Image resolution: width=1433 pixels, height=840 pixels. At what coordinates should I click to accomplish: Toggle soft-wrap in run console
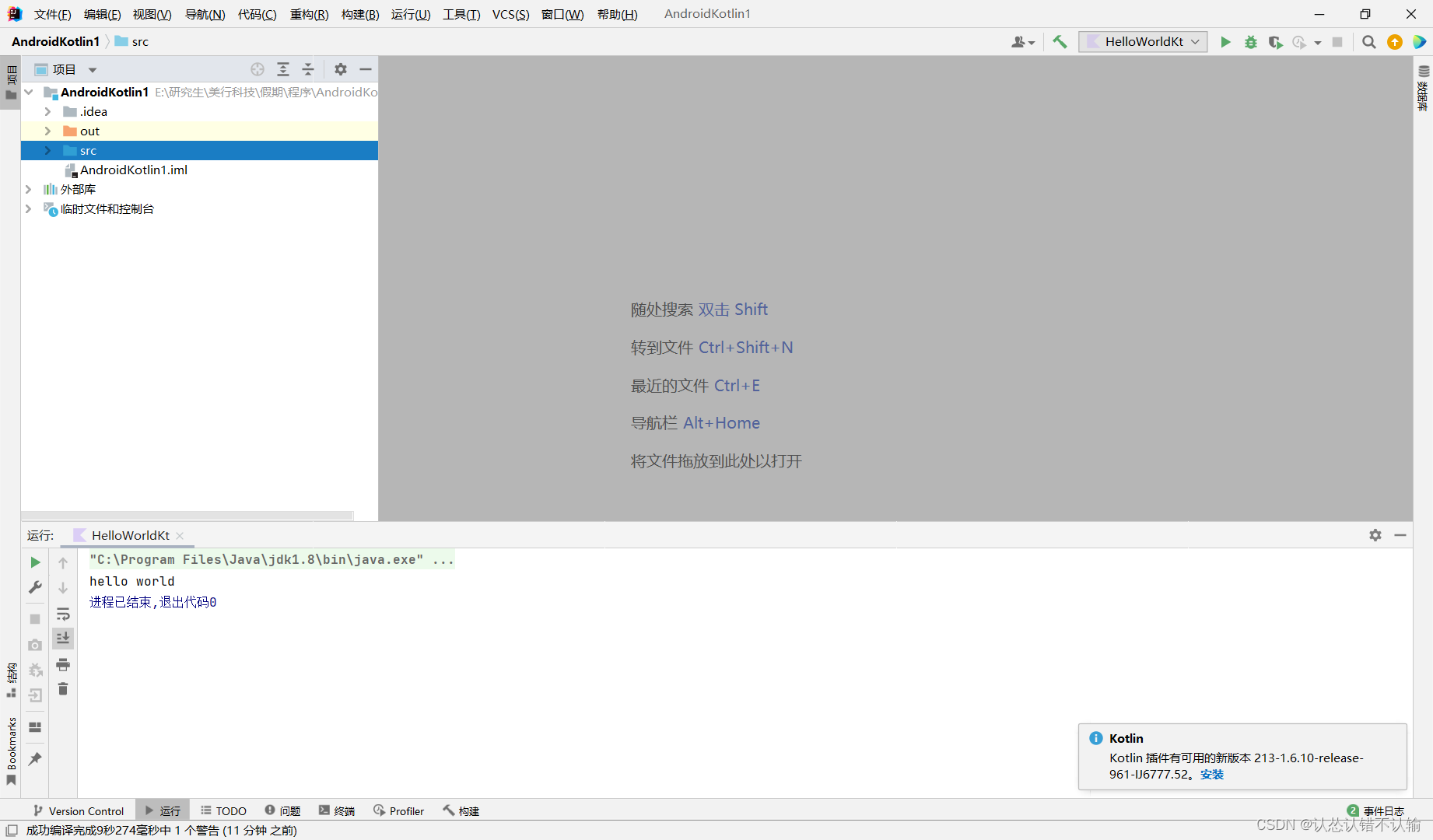(x=63, y=614)
